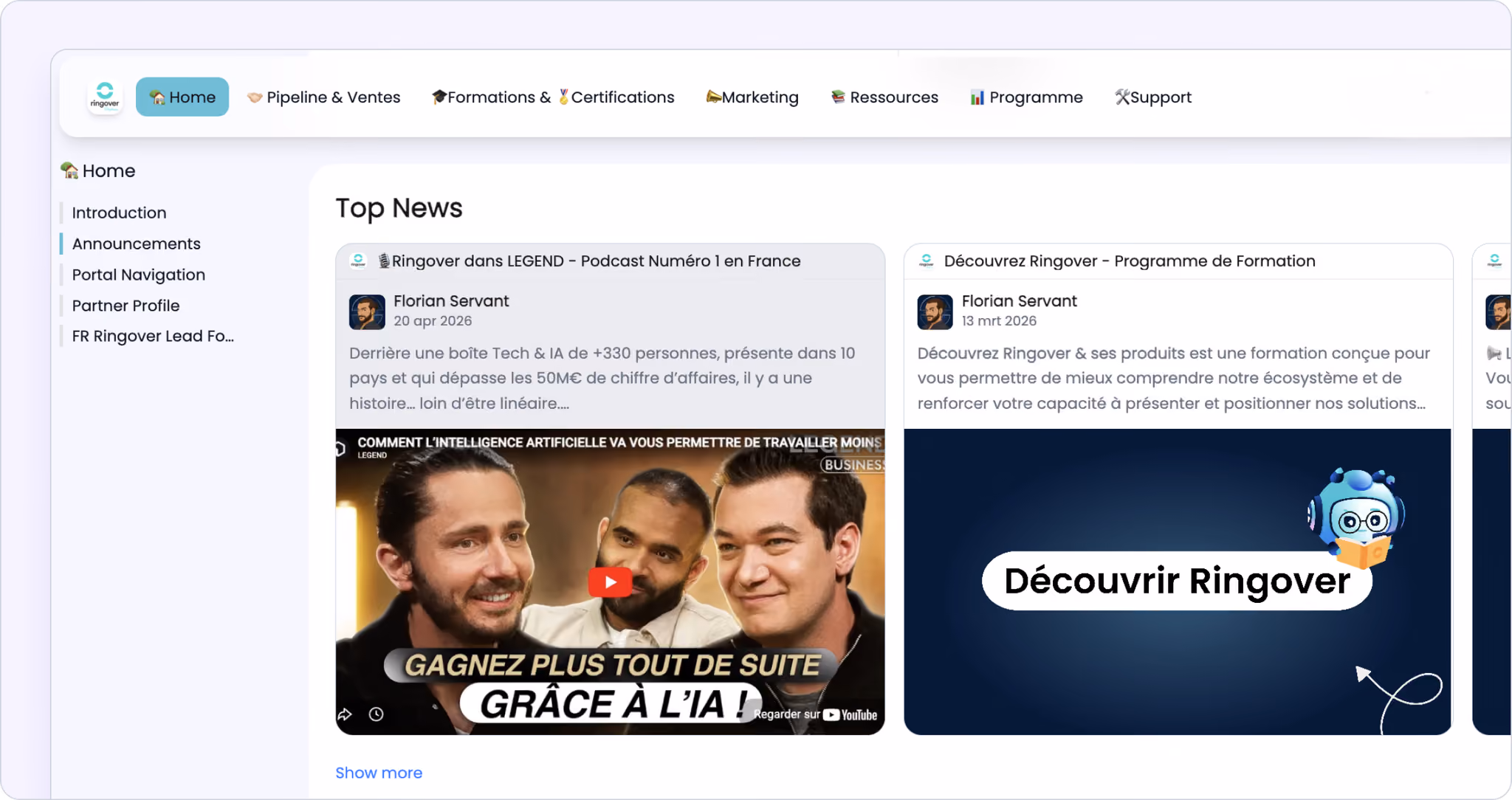Select Announcements in the sidebar
This screenshot has height=800, width=1512.
pyautogui.click(x=136, y=244)
